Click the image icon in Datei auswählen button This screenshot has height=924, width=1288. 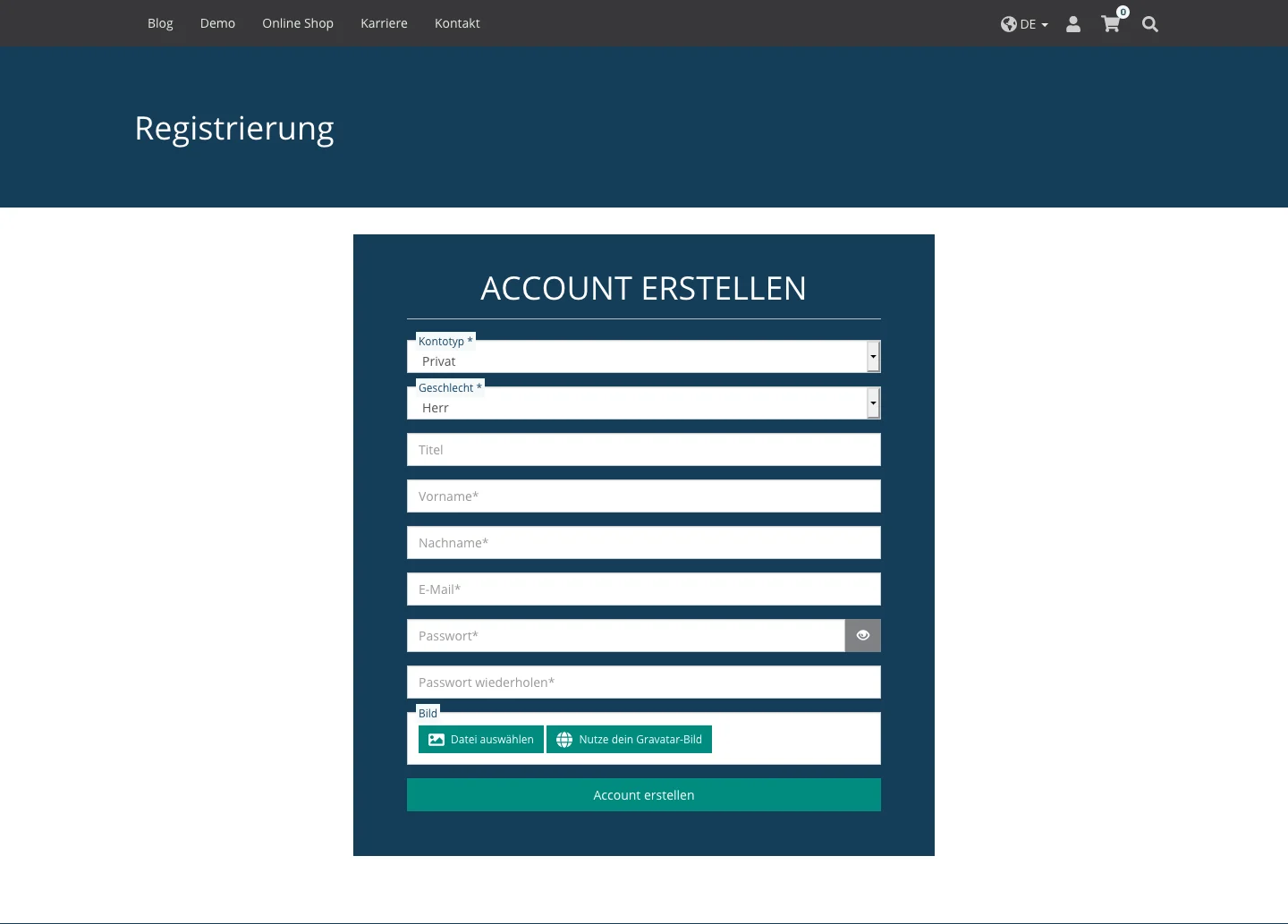[436, 739]
